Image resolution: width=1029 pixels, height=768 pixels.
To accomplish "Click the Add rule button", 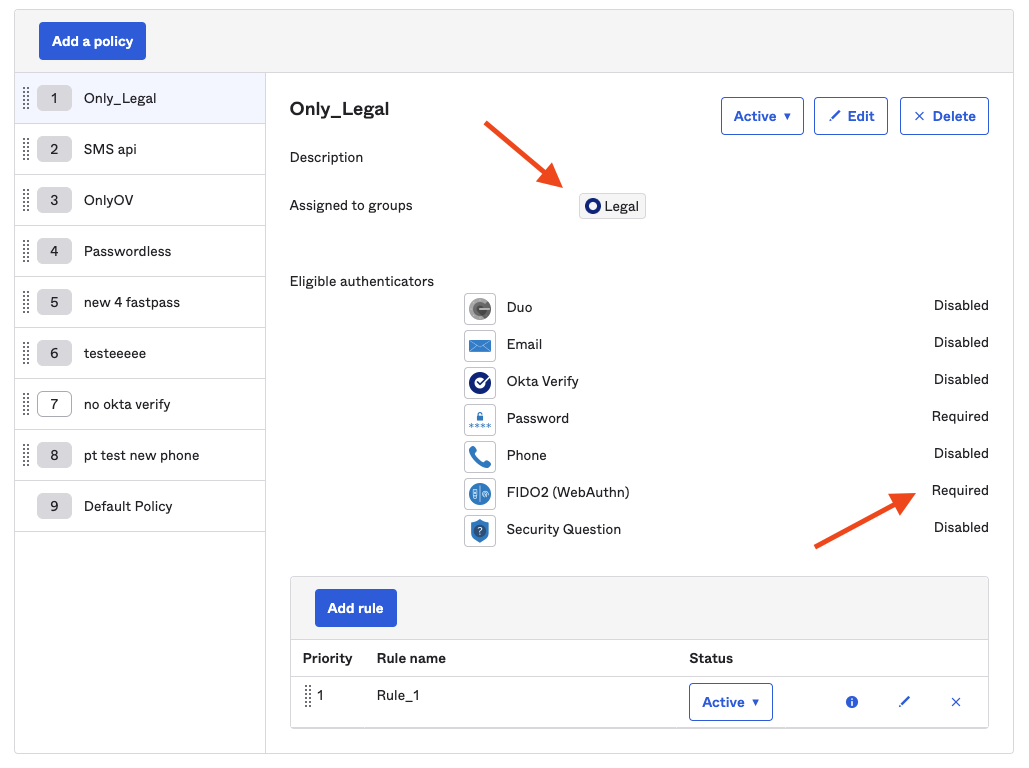I will [355, 608].
